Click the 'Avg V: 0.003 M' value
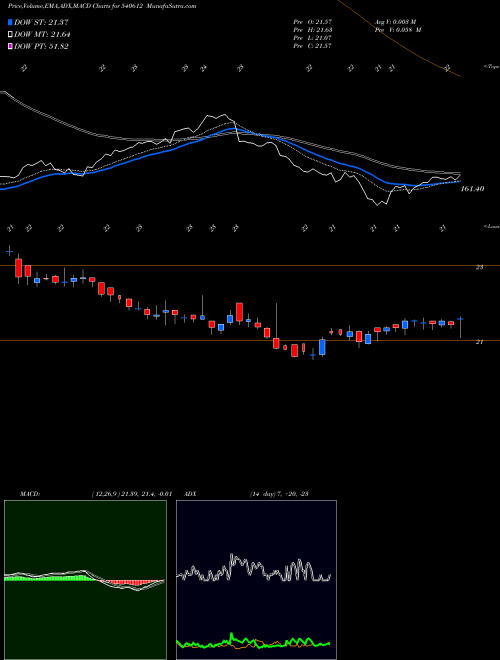This screenshot has height=660, width=500. [396, 22]
